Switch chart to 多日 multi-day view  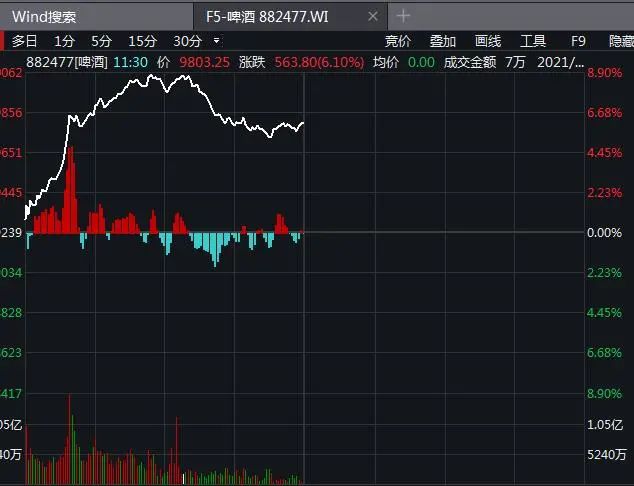(x=24, y=40)
